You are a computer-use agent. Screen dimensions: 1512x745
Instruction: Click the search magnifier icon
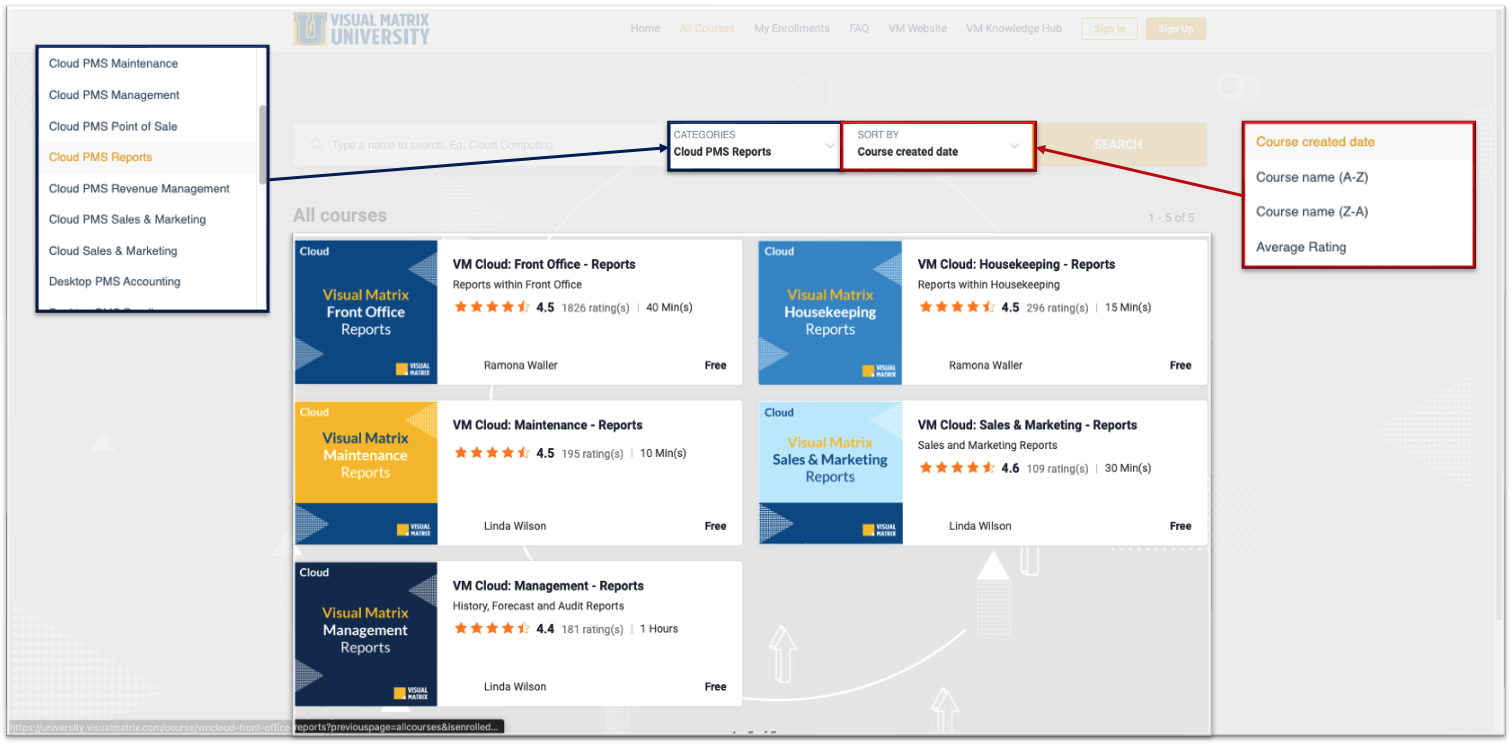(x=316, y=146)
